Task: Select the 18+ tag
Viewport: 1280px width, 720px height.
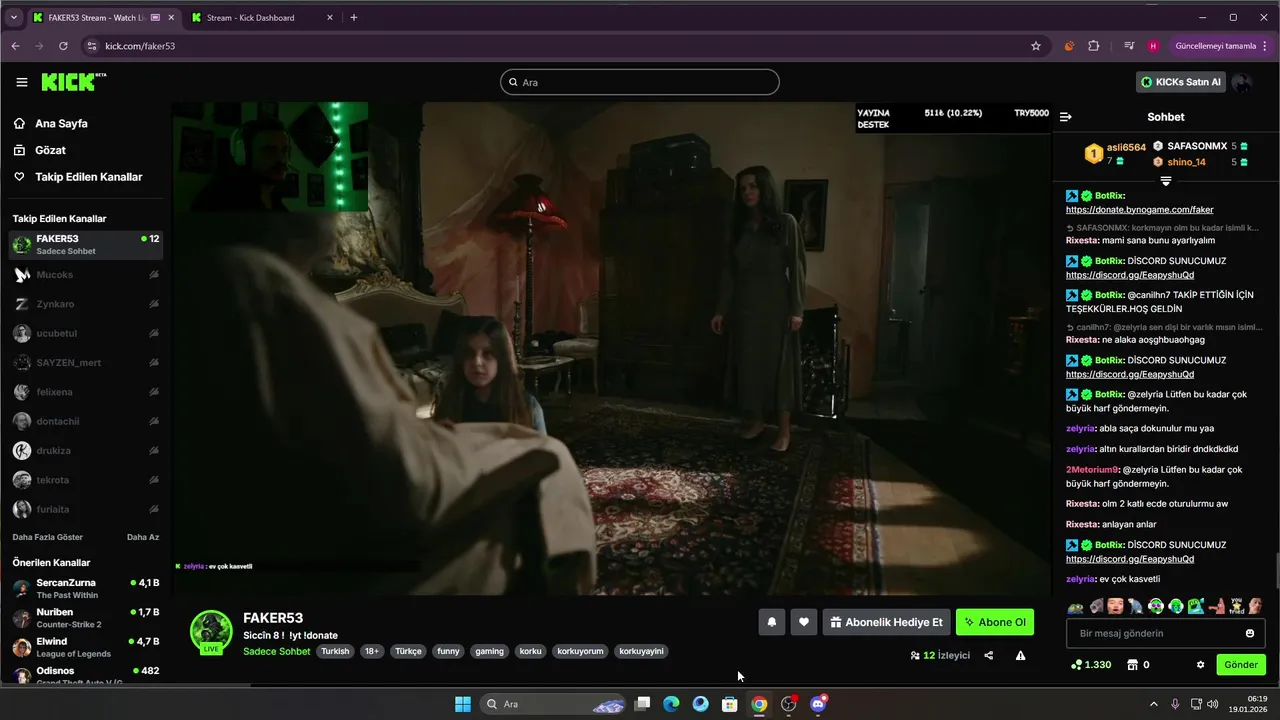Action: pyautogui.click(x=372, y=651)
